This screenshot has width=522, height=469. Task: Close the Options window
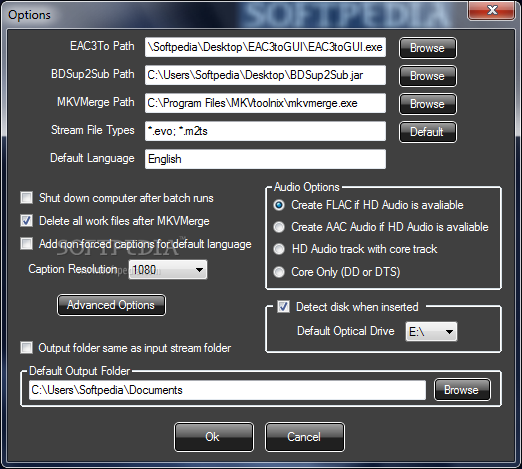click(x=492, y=11)
